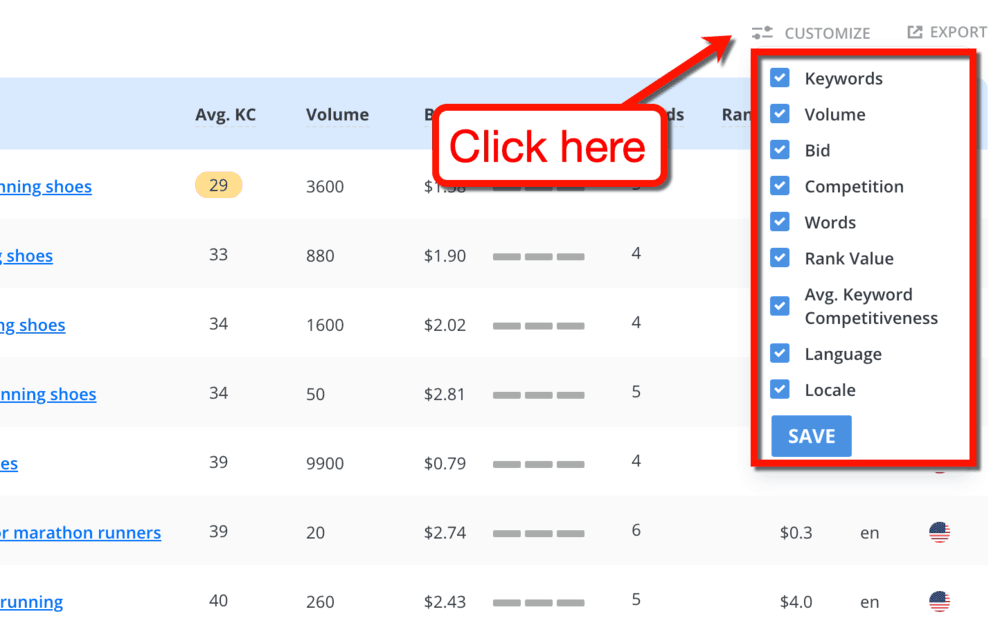This screenshot has width=1000, height=623.
Task: Sort by Volume column header
Action: tap(337, 115)
